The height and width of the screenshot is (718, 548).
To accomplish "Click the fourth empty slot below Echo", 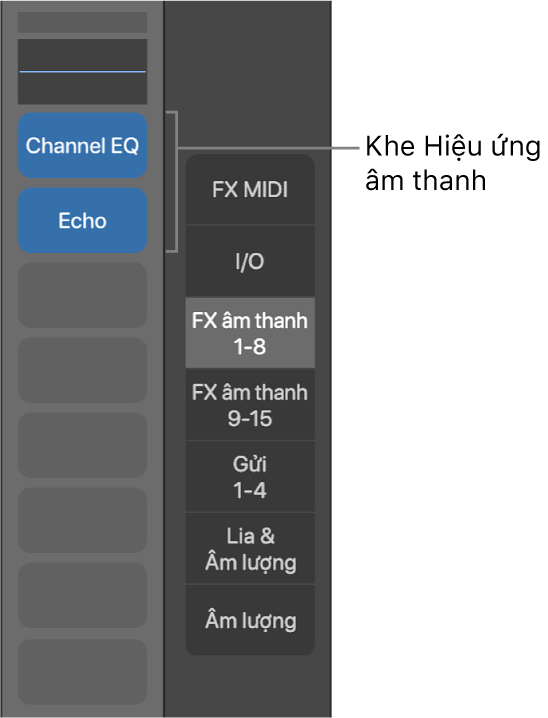I will [82, 521].
